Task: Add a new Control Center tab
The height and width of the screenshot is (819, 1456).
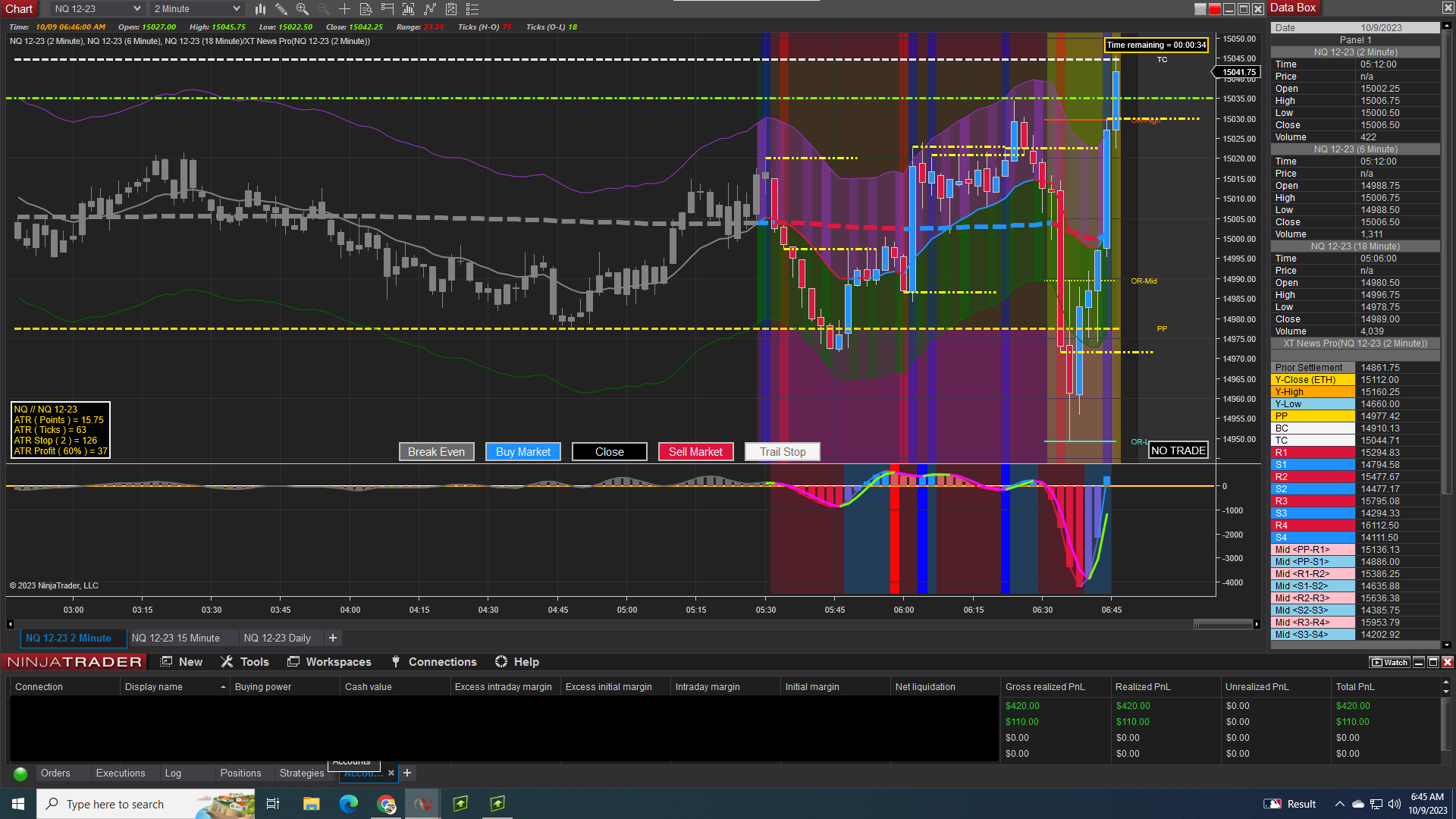Action: 407,773
